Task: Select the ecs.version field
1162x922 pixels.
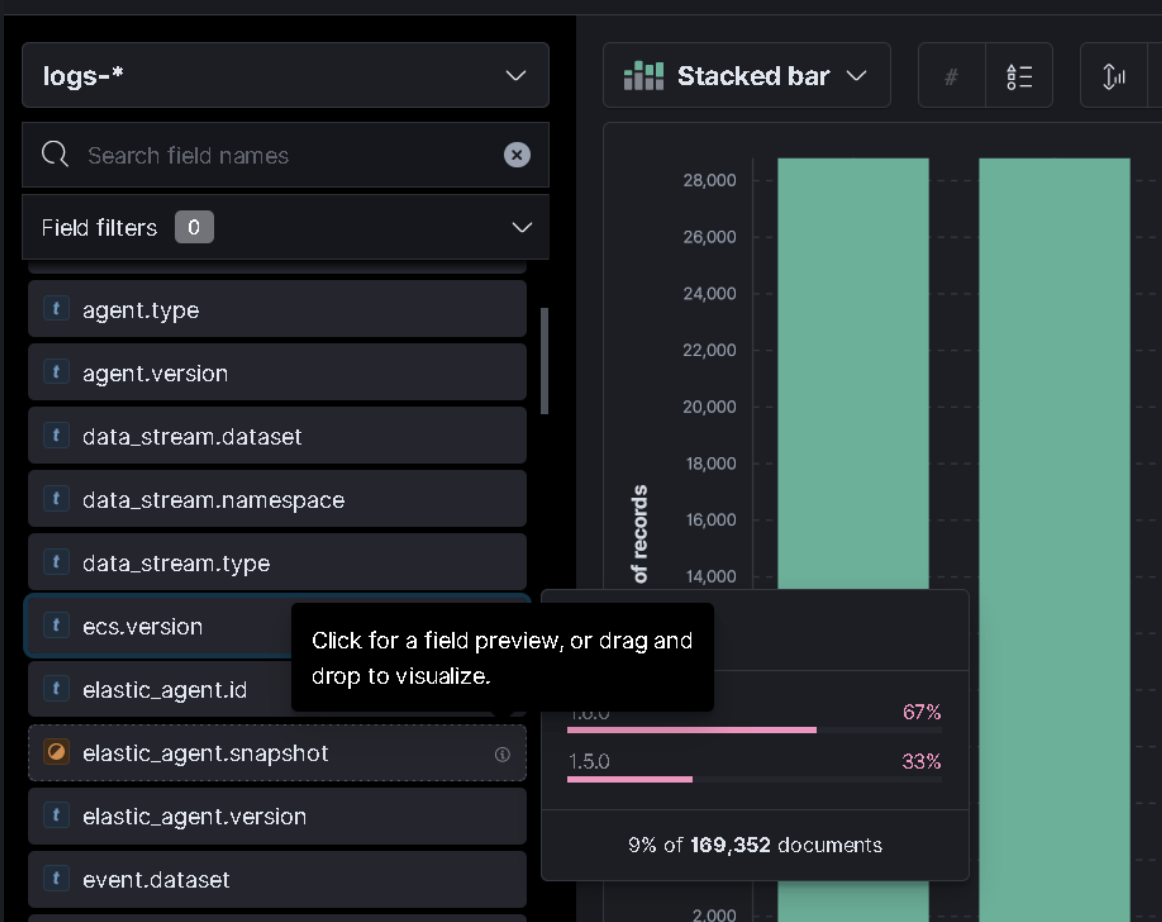Action: tap(159, 626)
